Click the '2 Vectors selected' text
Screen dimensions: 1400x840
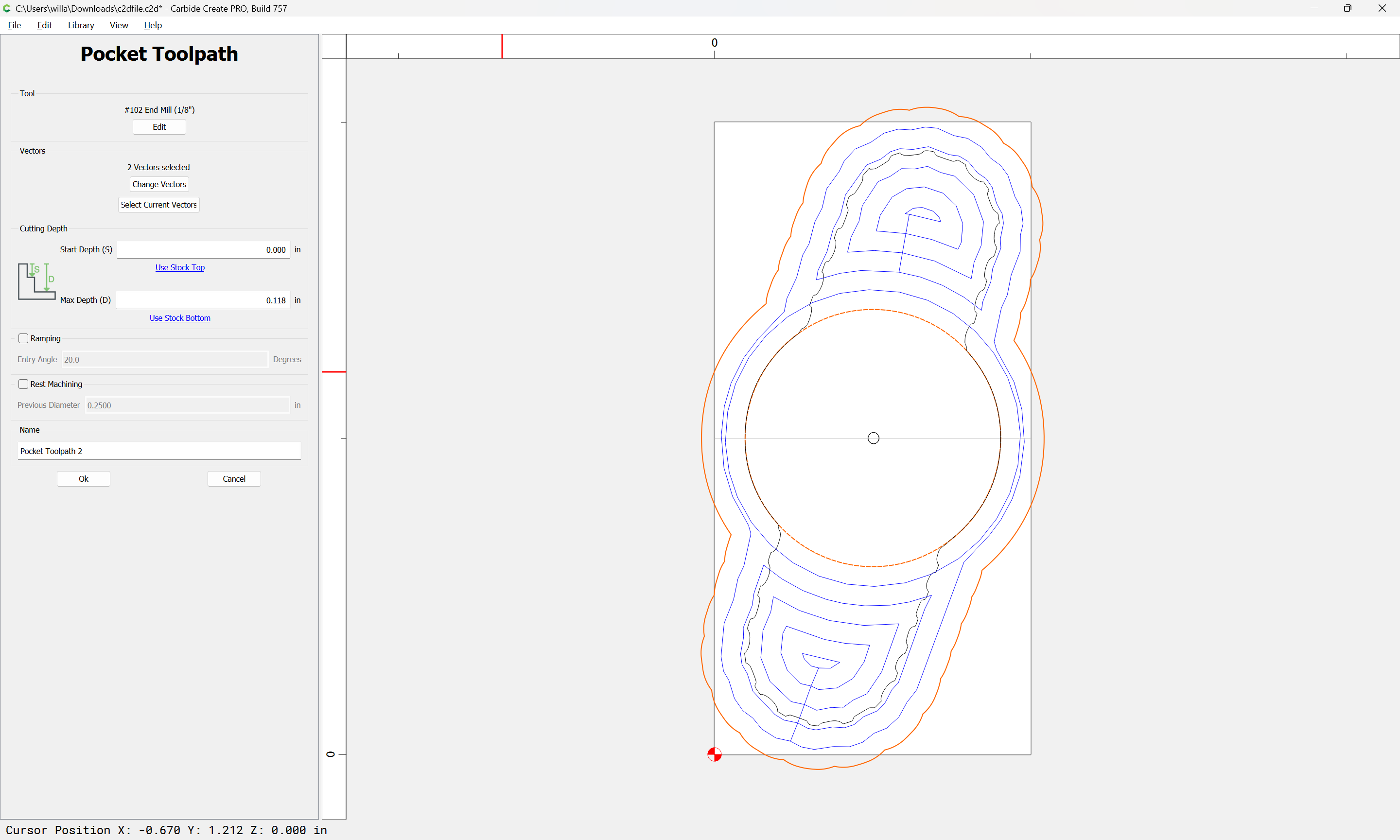(158, 167)
